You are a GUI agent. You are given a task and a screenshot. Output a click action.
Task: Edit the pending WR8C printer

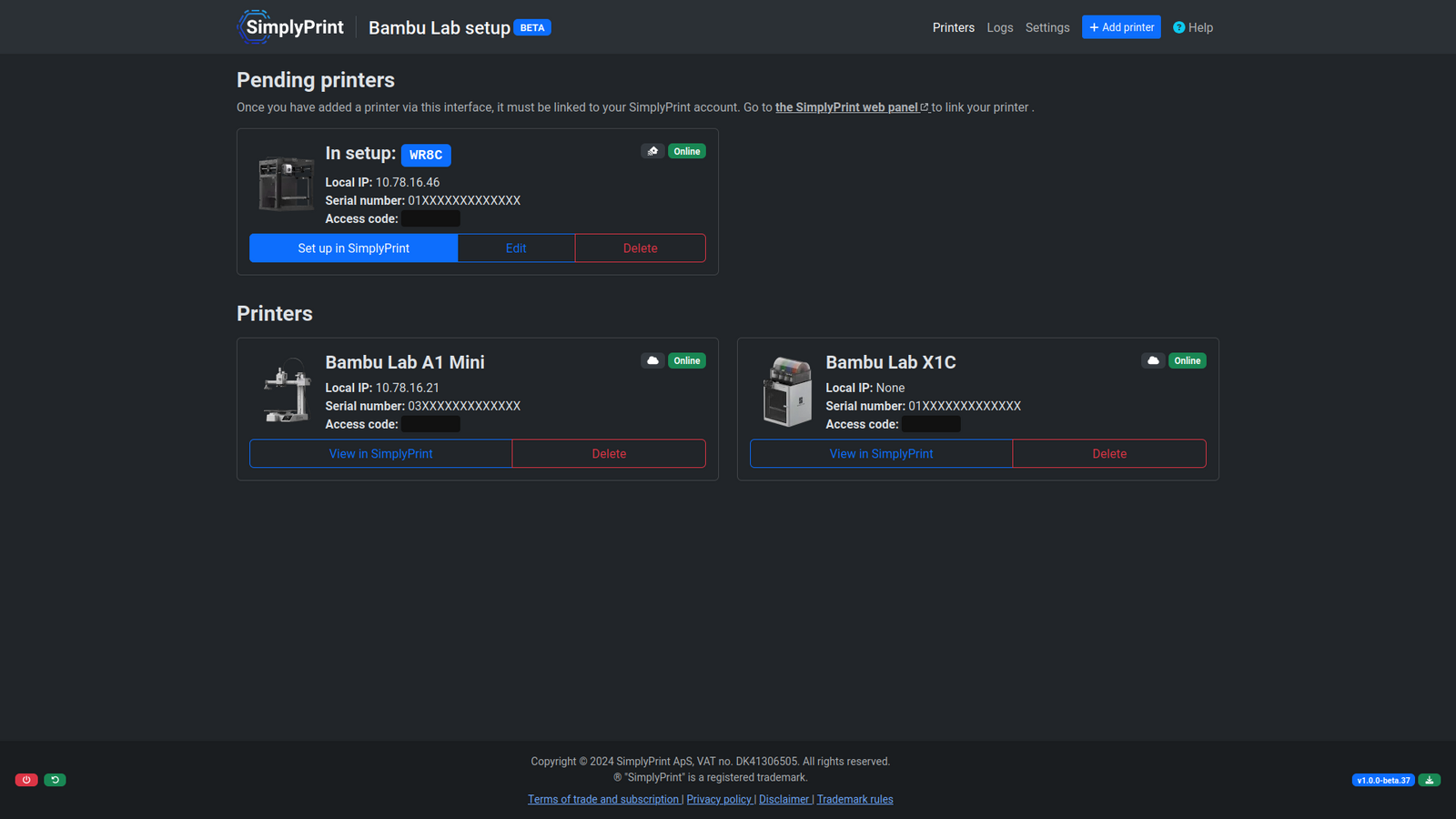(x=516, y=248)
